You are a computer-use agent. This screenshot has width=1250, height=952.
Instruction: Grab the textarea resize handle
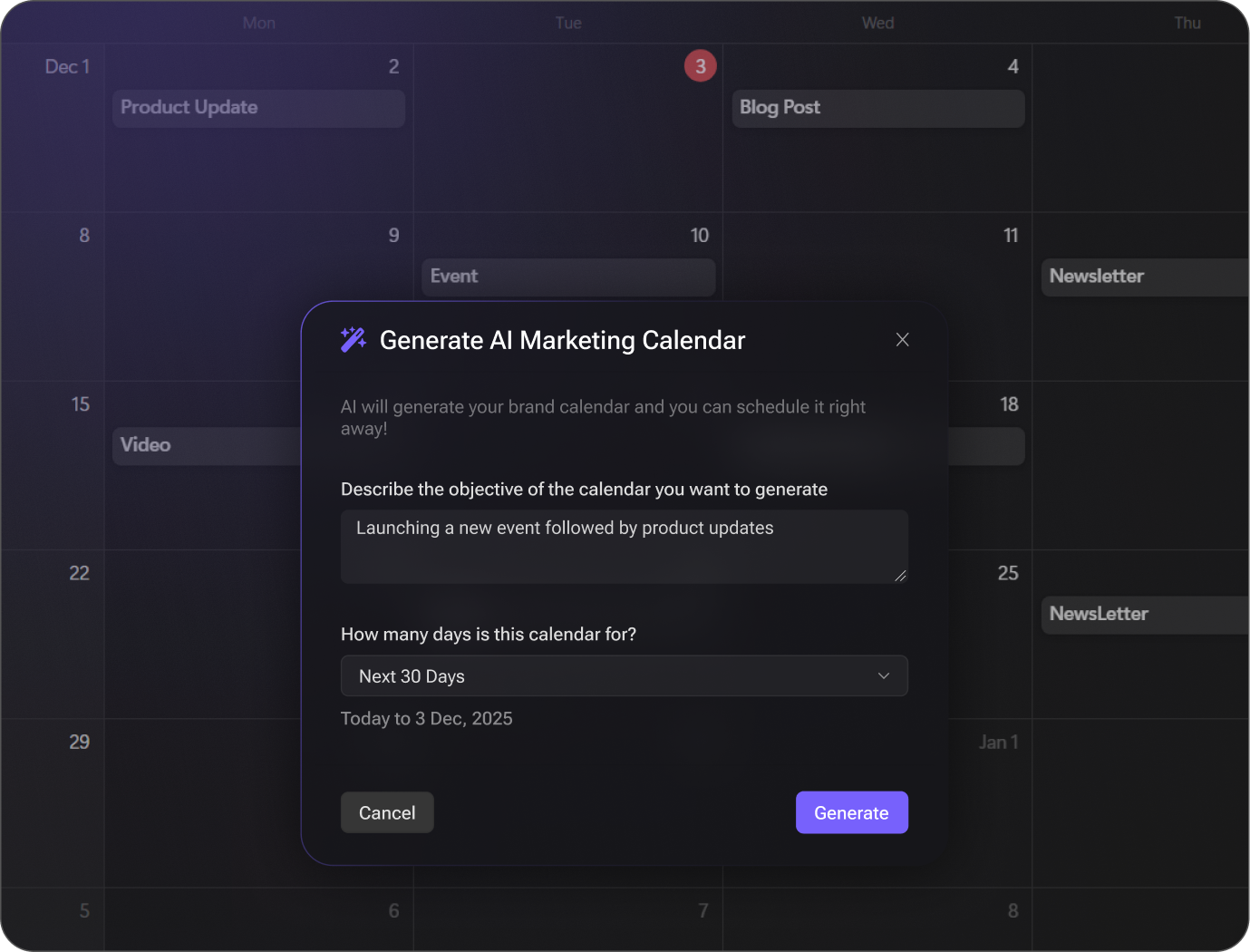pyautogui.click(x=900, y=576)
